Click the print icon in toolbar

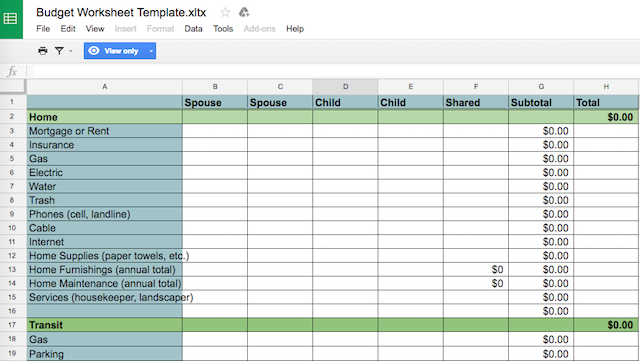(x=42, y=51)
